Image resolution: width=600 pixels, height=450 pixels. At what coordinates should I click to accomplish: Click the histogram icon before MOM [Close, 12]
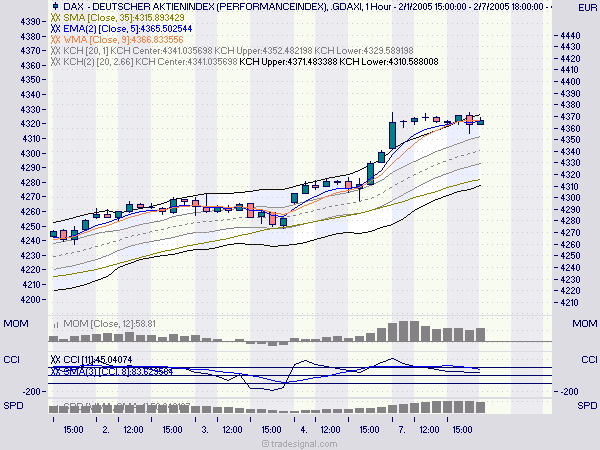point(56,324)
